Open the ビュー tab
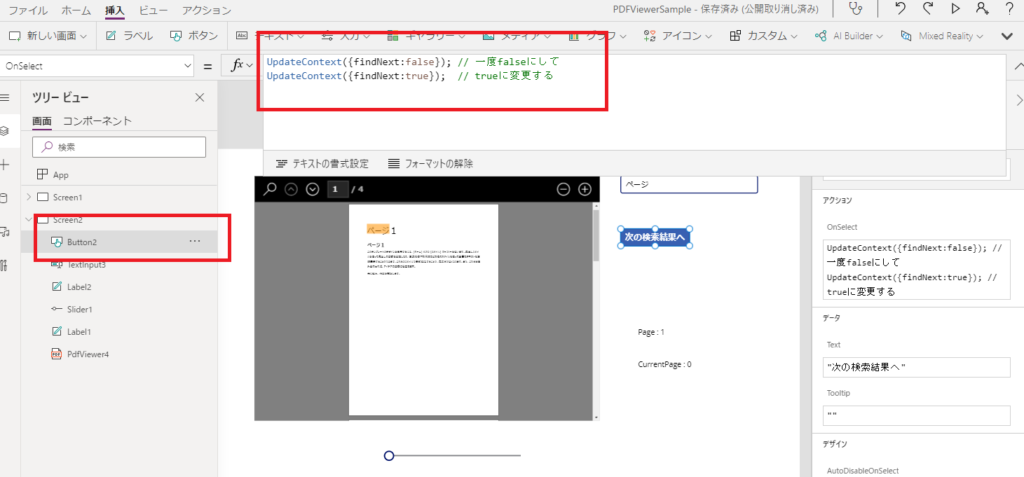 tap(153, 10)
